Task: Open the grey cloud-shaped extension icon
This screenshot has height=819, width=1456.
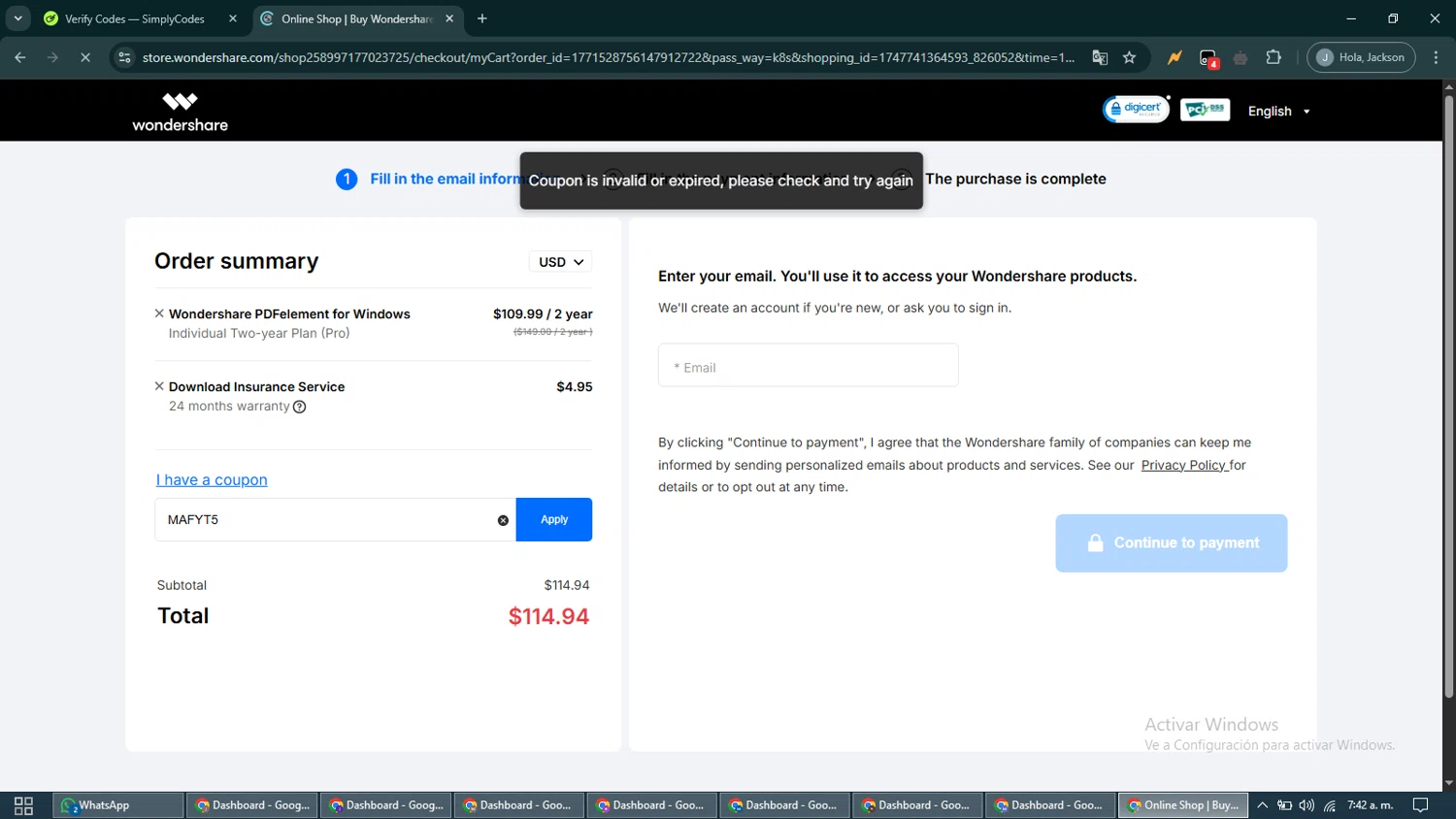Action: pyautogui.click(x=1241, y=58)
